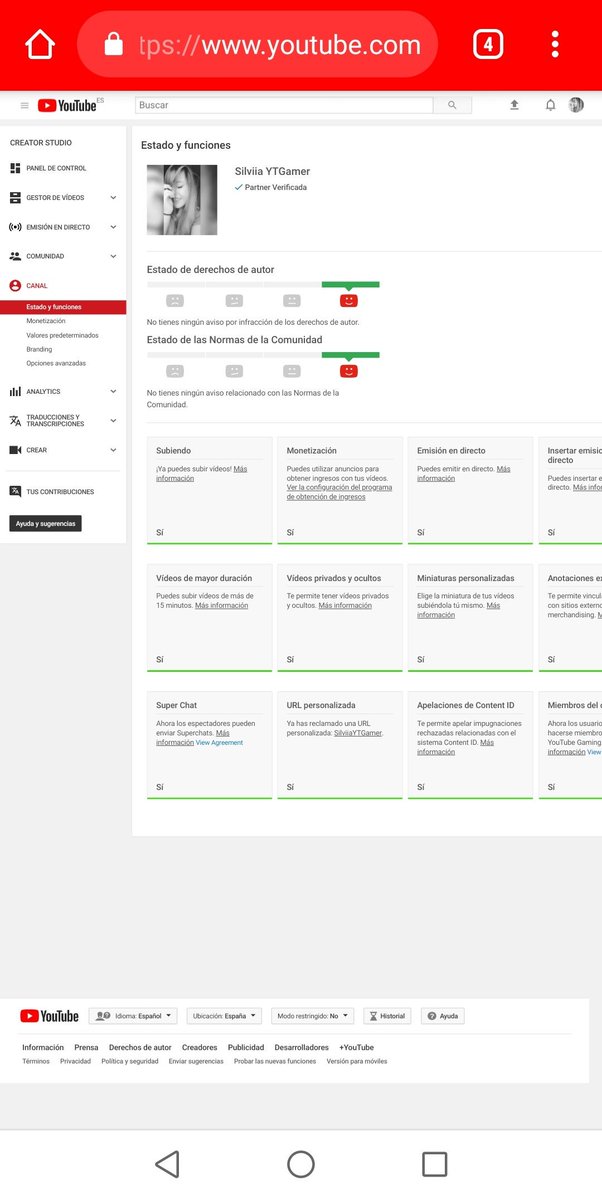Image resolution: width=602 pixels, height=1200 pixels.
Task: Expand the Analytics section chevron
Action: pos(113,391)
